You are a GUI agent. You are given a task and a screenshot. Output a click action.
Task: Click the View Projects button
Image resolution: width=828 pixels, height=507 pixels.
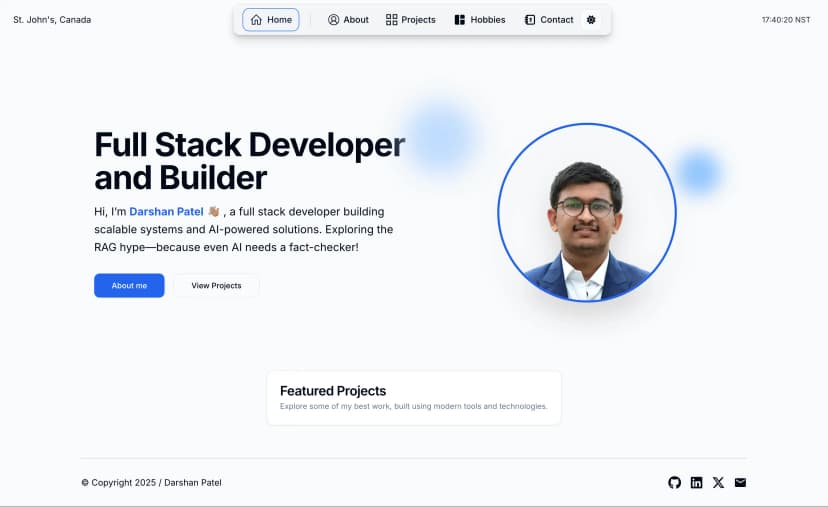217,285
